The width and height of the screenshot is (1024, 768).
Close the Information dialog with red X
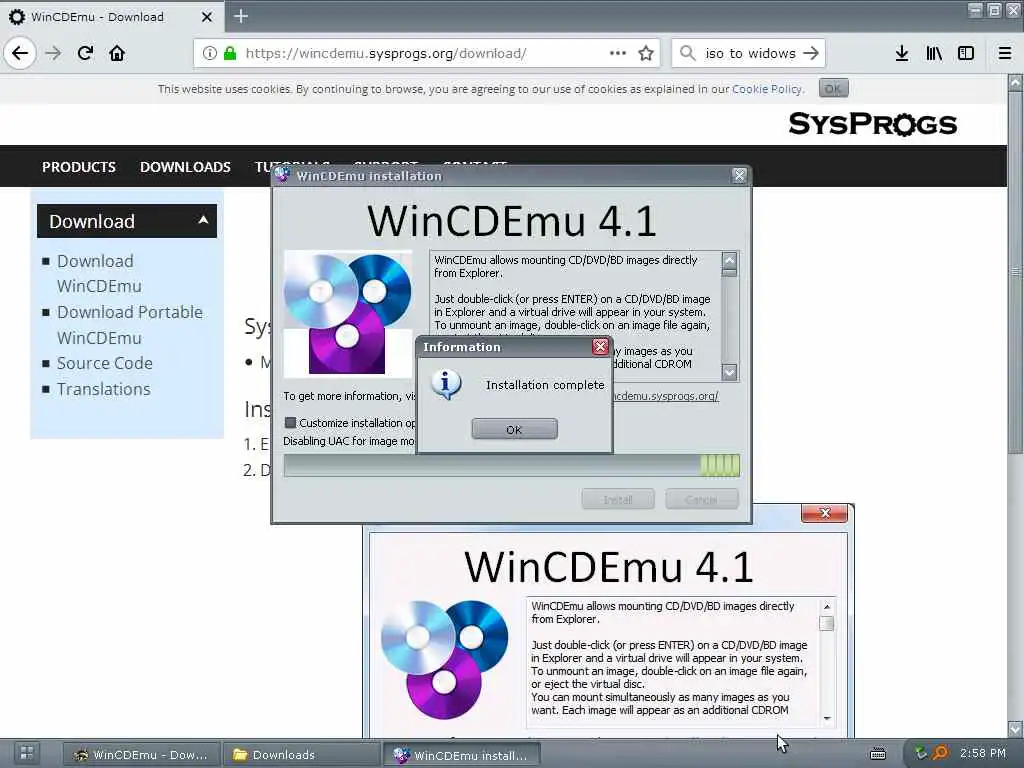click(x=600, y=347)
